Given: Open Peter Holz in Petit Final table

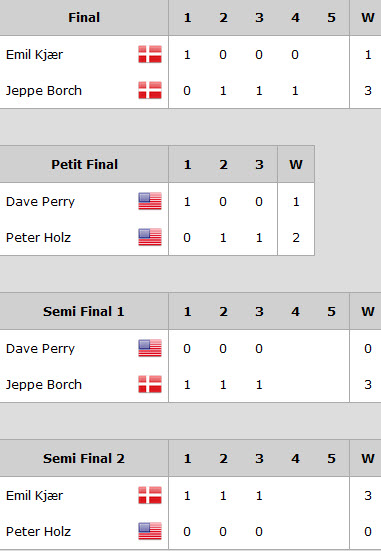Looking at the screenshot, I should 38,238.
